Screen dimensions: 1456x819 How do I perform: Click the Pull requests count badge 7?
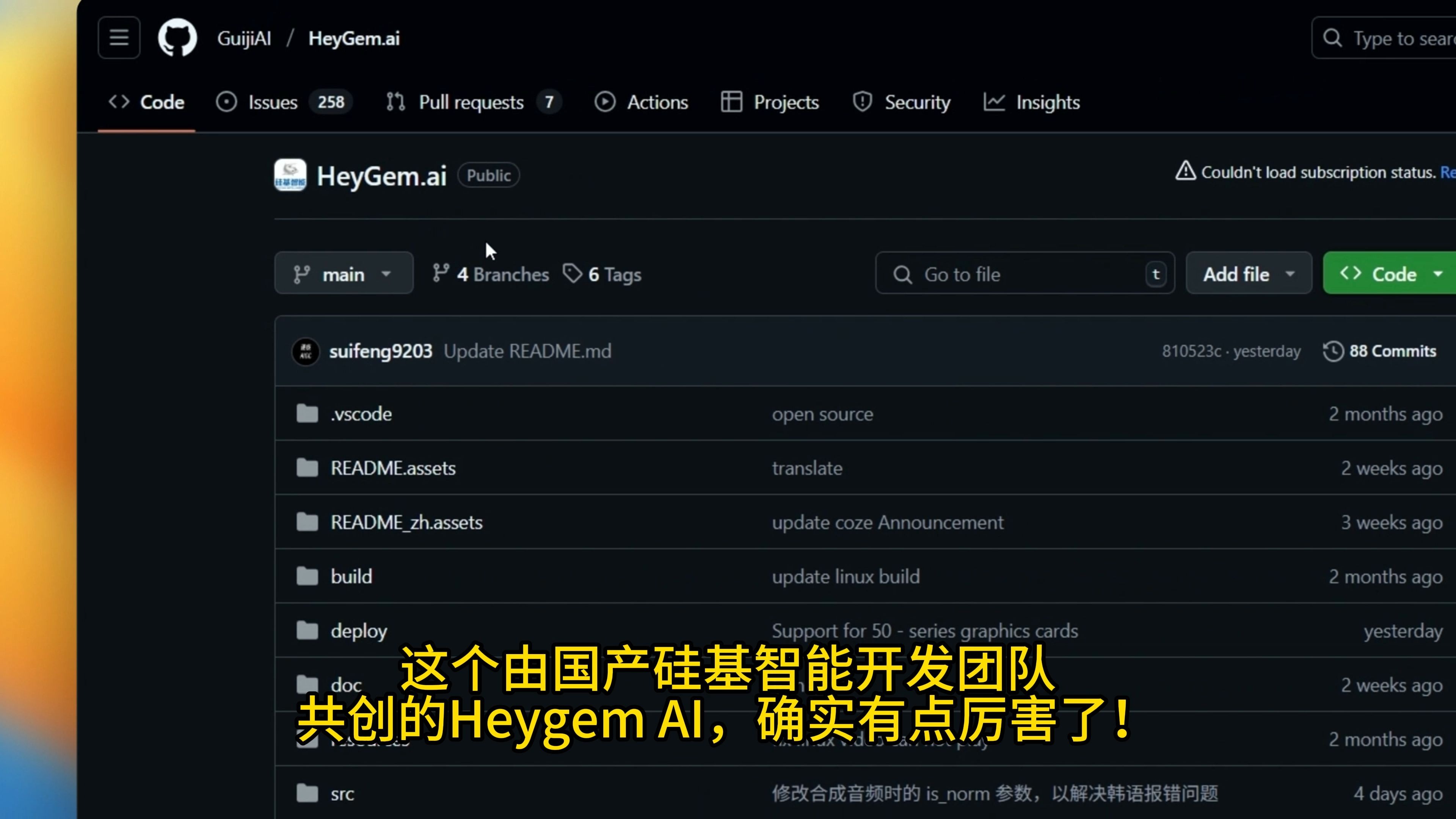549,102
